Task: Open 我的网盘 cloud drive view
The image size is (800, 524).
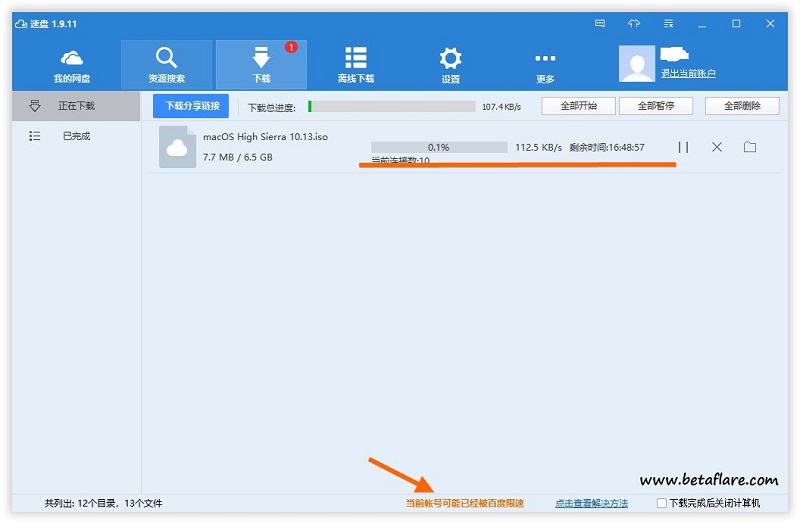Action: point(72,64)
